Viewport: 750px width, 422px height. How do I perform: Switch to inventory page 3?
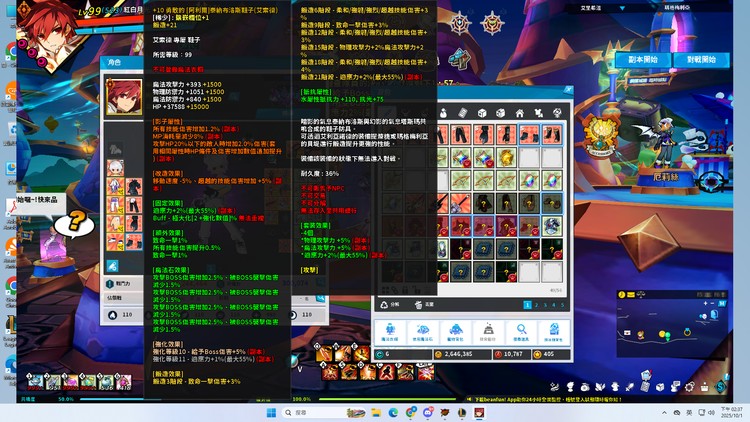coord(545,305)
